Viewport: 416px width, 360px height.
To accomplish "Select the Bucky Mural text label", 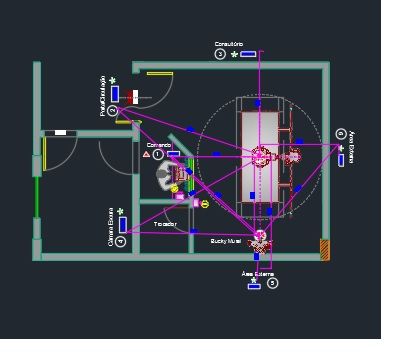I will [226, 241].
